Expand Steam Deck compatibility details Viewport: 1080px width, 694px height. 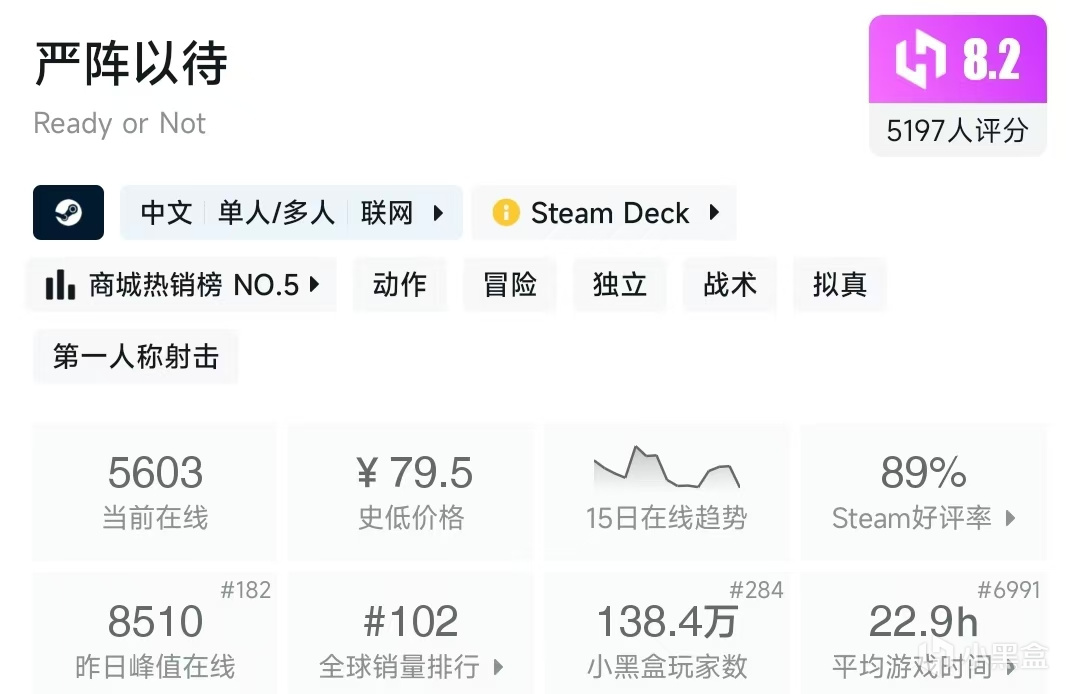pyautogui.click(x=714, y=213)
